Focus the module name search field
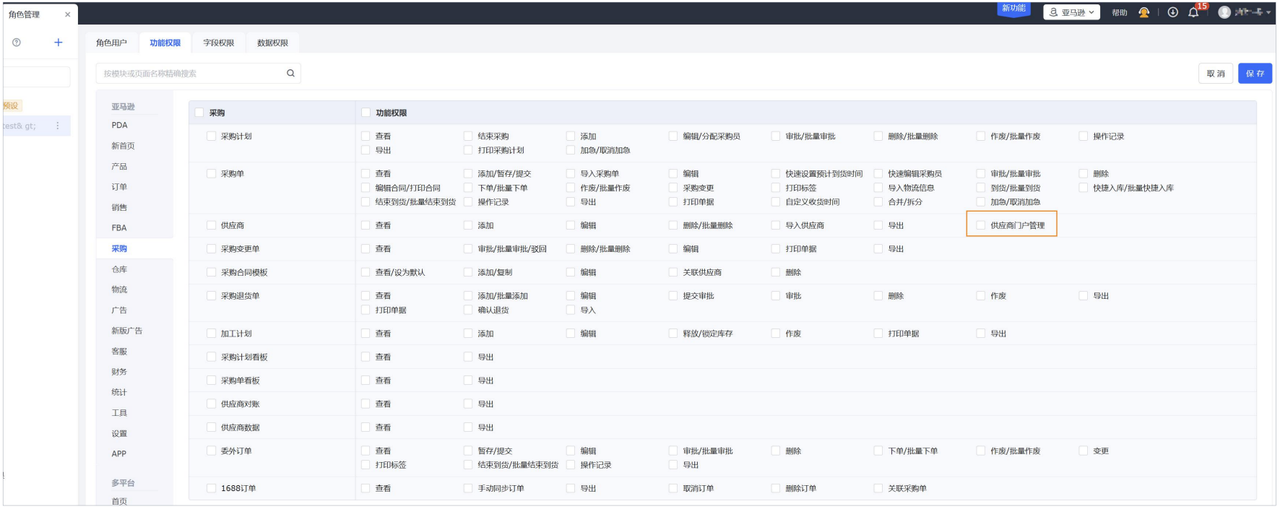1280x509 pixels. click(190, 73)
